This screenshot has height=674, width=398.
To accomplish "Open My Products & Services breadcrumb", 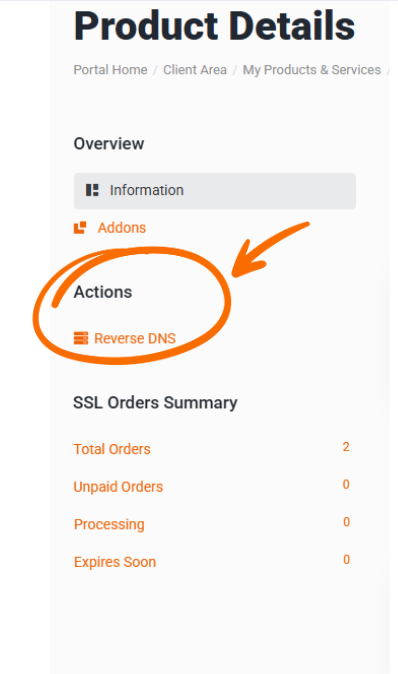I will tap(312, 70).
